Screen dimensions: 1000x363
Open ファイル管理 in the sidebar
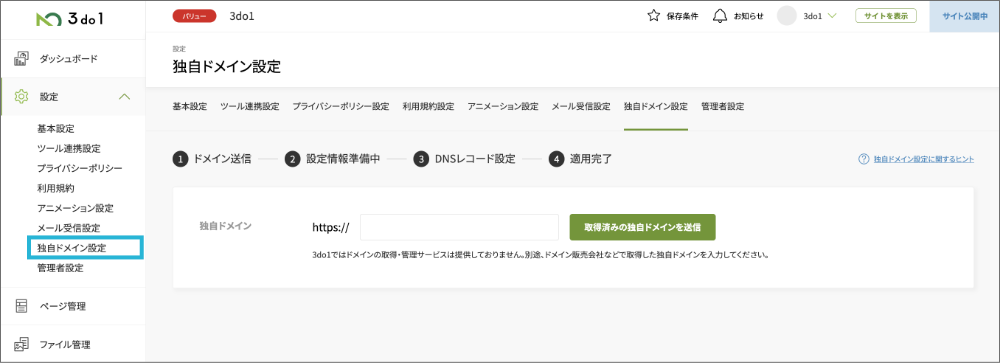pos(64,345)
